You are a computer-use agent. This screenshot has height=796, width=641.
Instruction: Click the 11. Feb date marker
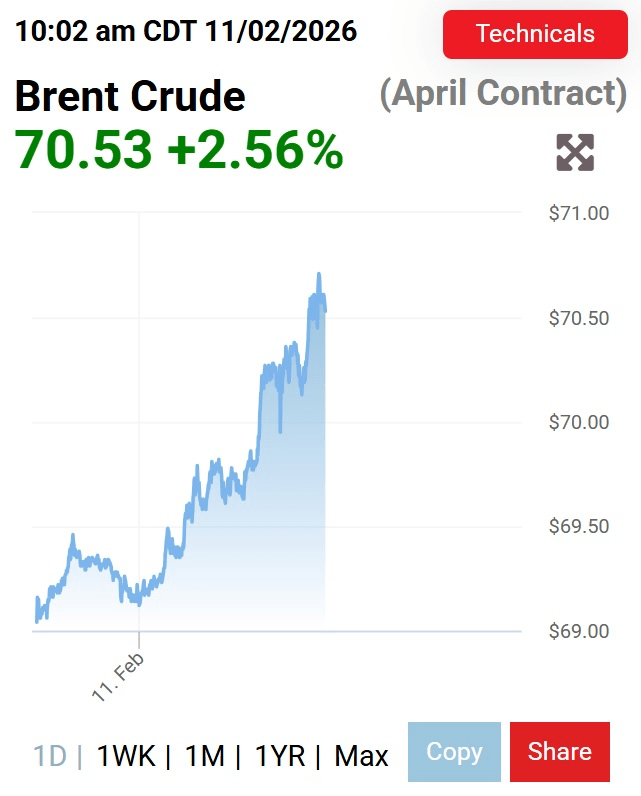point(119,677)
